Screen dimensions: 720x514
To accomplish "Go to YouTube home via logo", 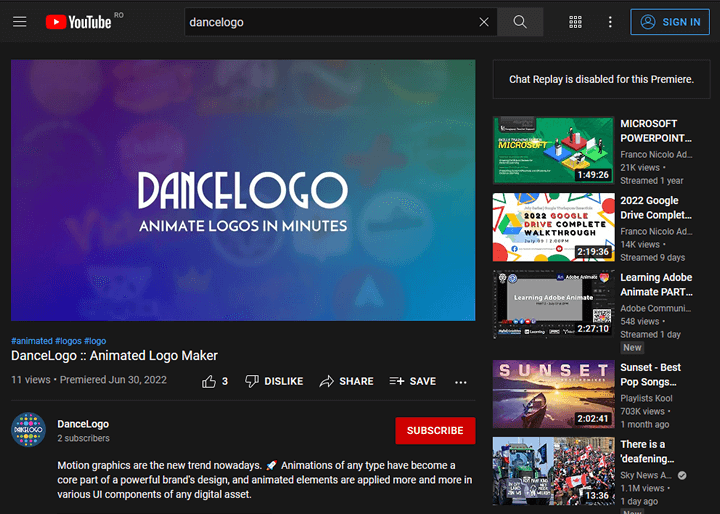I will point(79,22).
